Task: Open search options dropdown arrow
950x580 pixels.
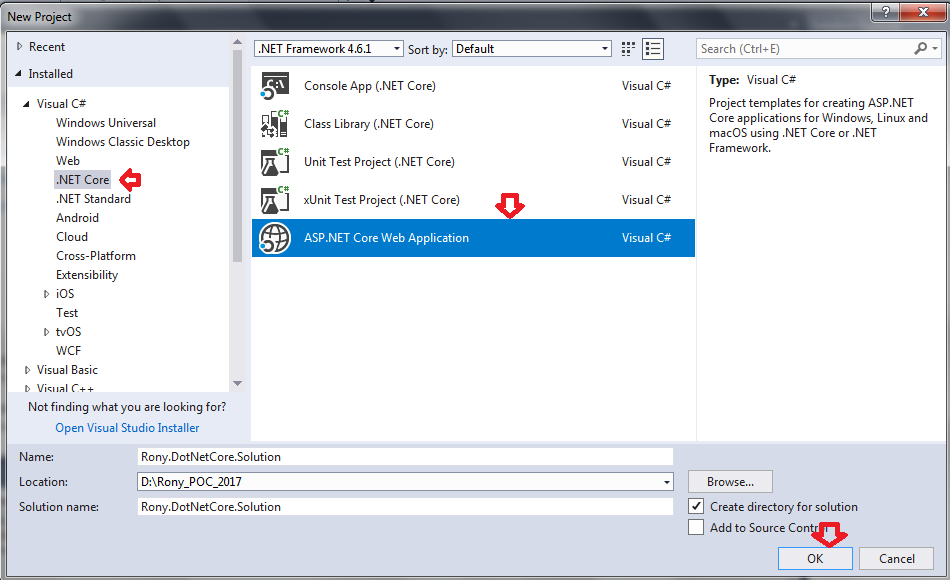Action: pyautogui.click(x=935, y=48)
